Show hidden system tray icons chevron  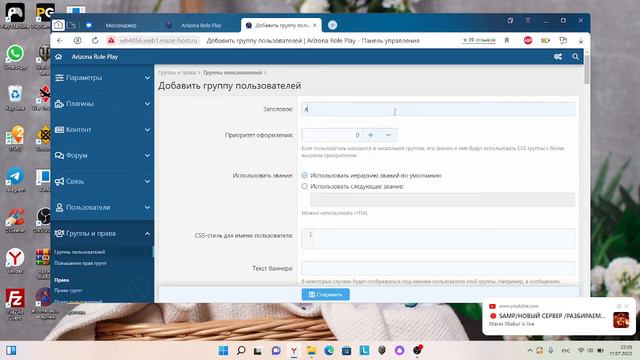529,350
